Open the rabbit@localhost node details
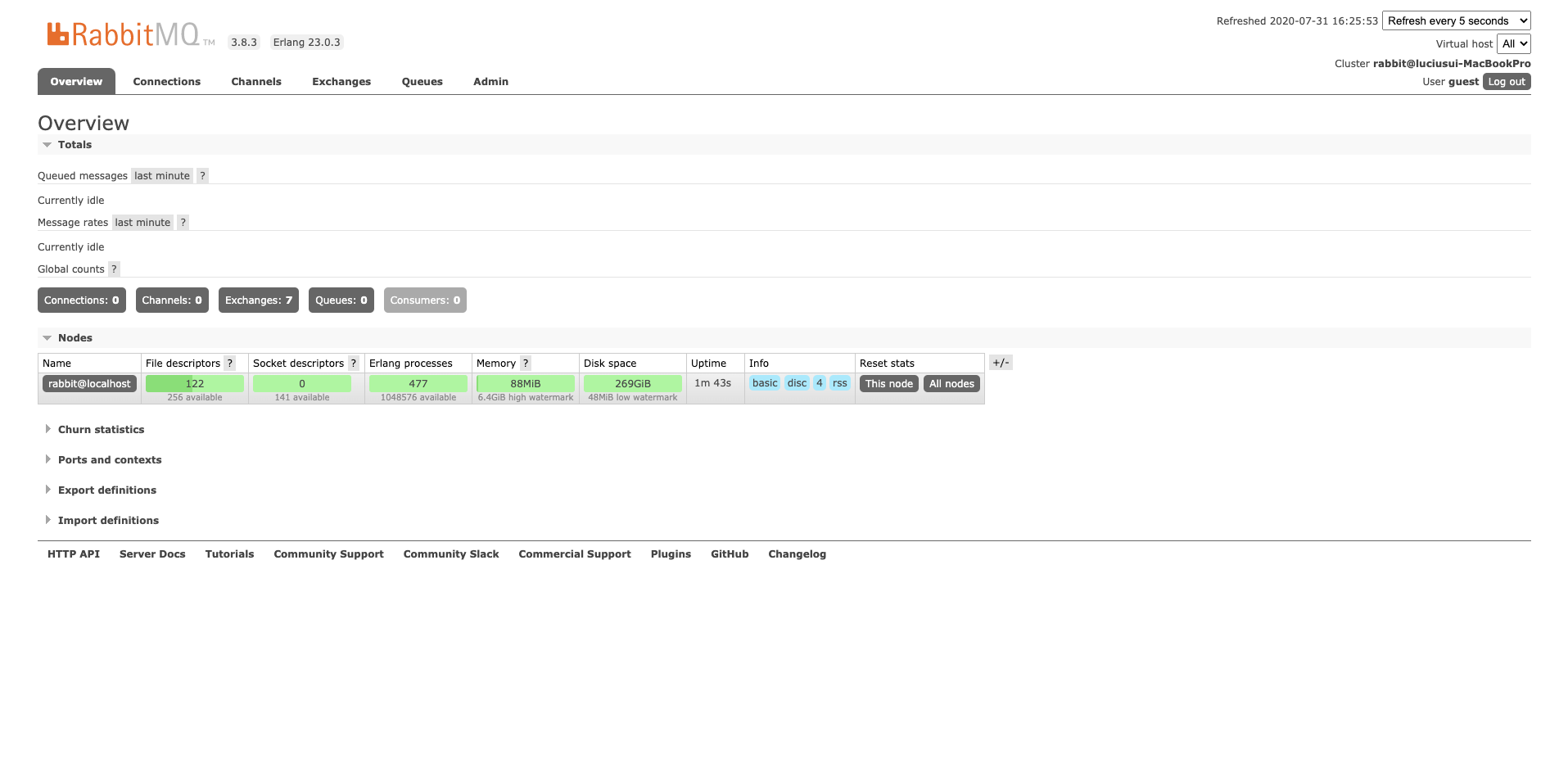The image size is (1568, 768). pyautogui.click(x=89, y=384)
